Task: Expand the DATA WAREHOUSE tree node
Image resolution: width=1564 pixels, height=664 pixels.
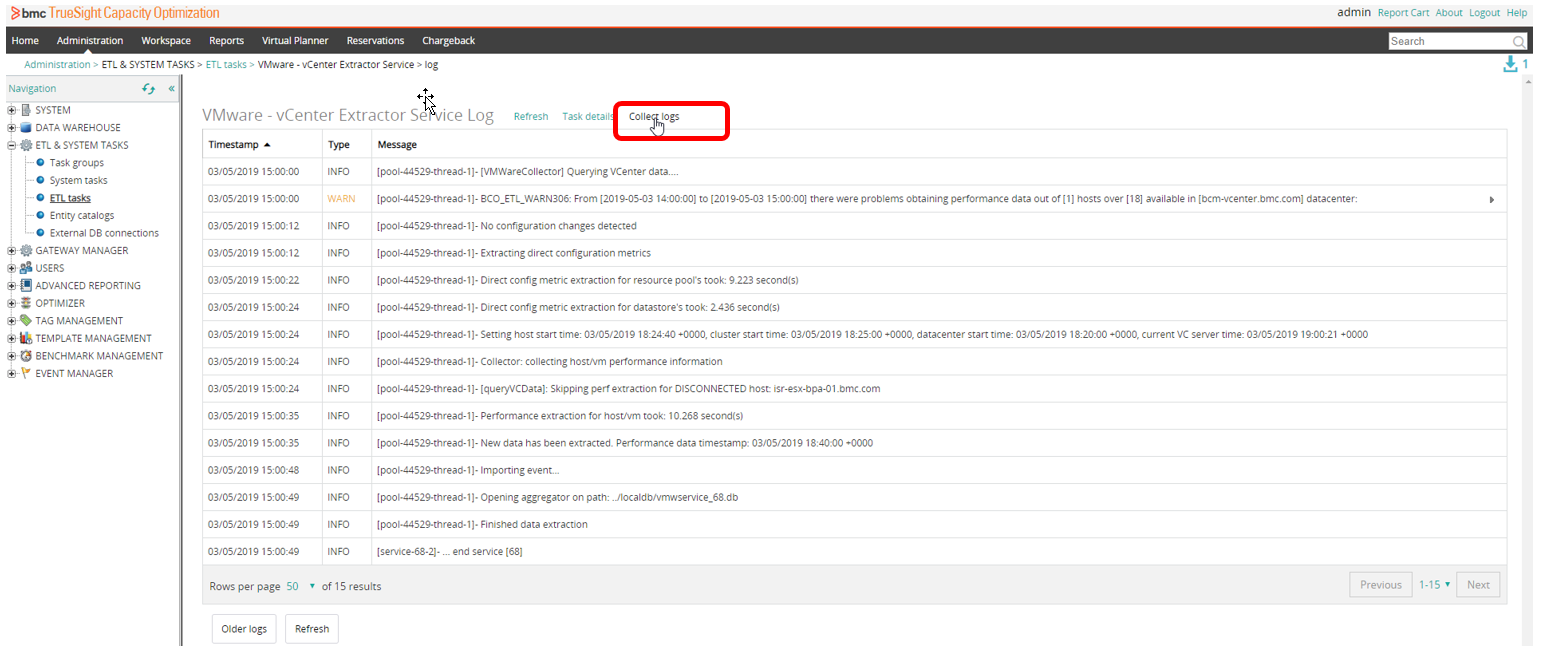Action: 11,128
